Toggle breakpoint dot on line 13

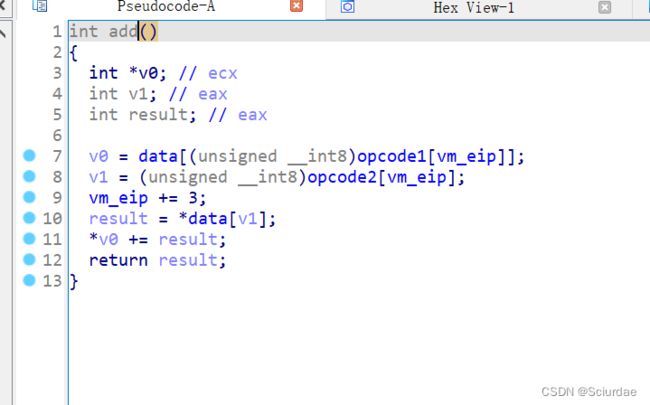[x=29, y=280]
